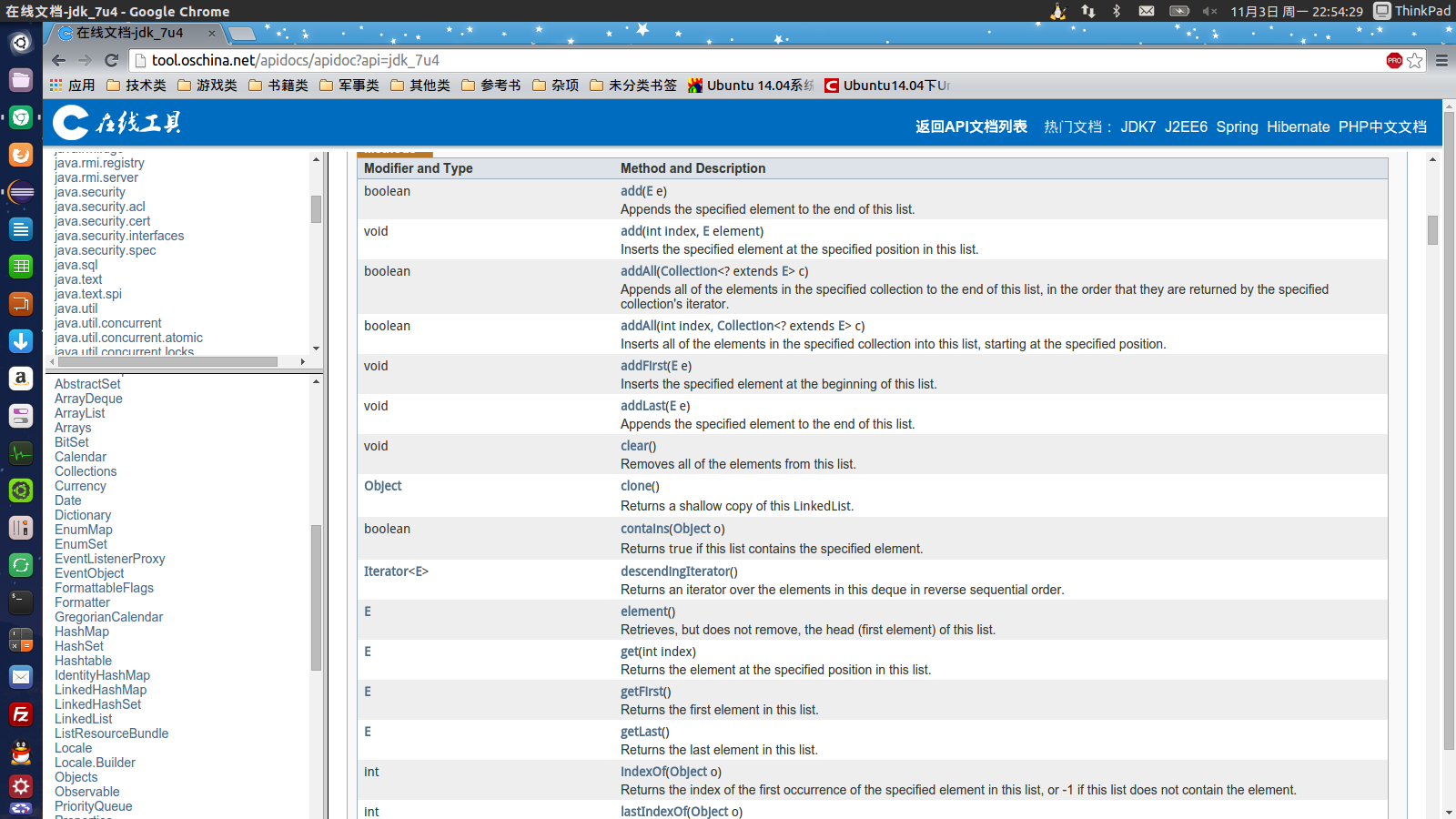Image resolution: width=1456 pixels, height=819 pixels.
Task: Select the java.util package in the list
Action: pos(76,308)
